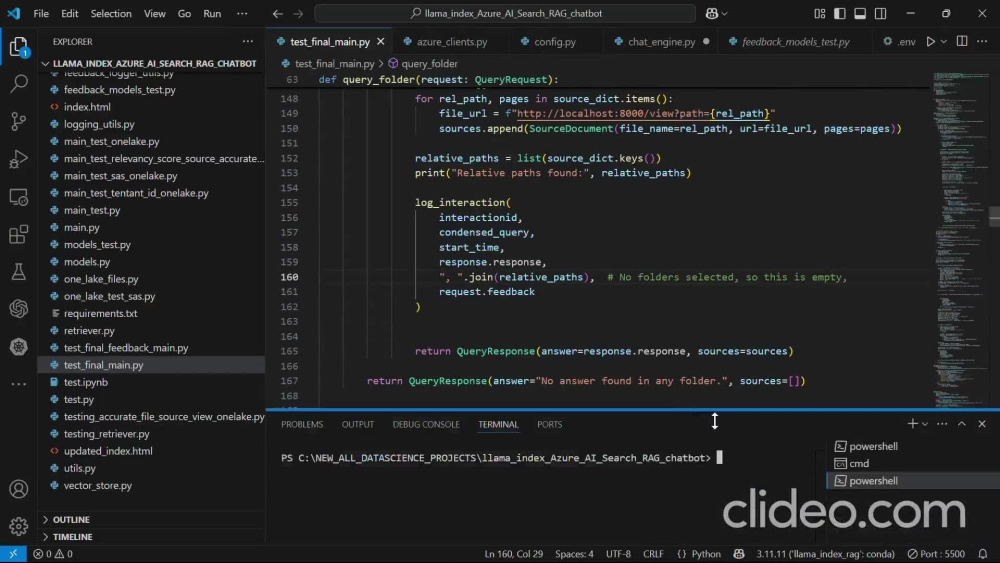Screen dimensions: 1000x563
Task: Toggle Primary Side Bar visibility
Action: coord(840,13)
